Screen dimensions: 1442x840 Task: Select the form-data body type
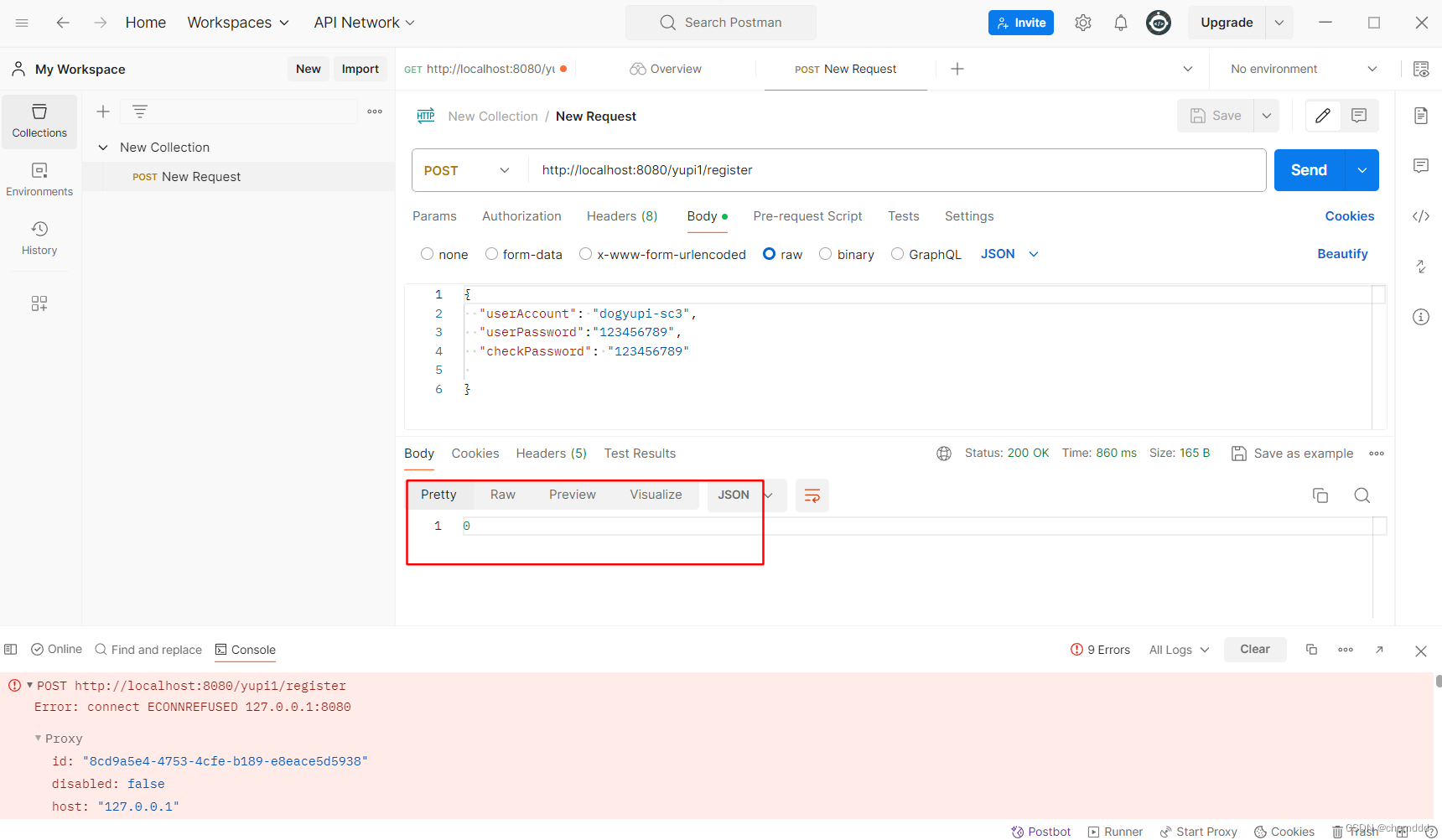pos(492,254)
